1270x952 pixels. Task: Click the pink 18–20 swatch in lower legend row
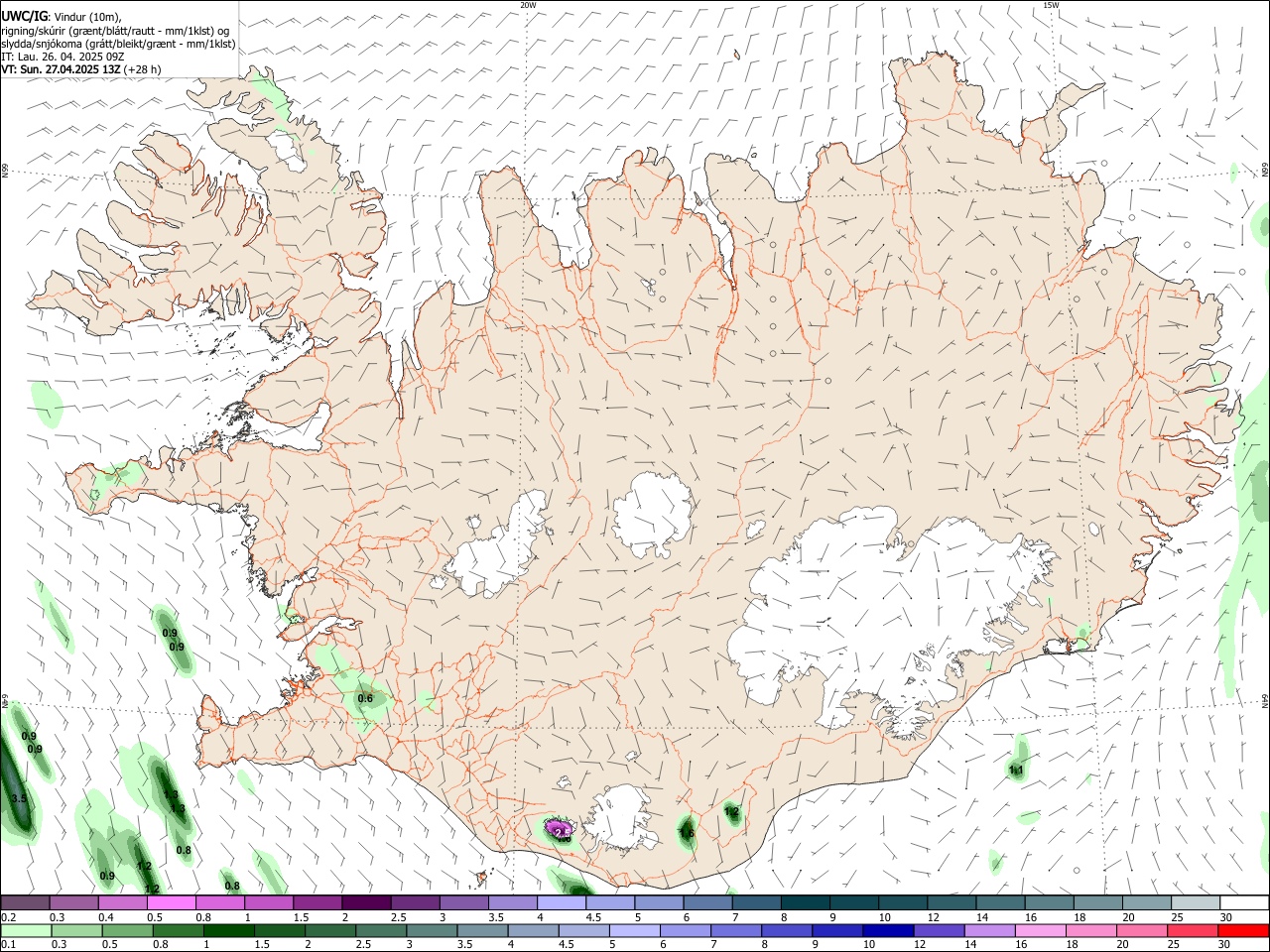pyautogui.click(x=1091, y=931)
